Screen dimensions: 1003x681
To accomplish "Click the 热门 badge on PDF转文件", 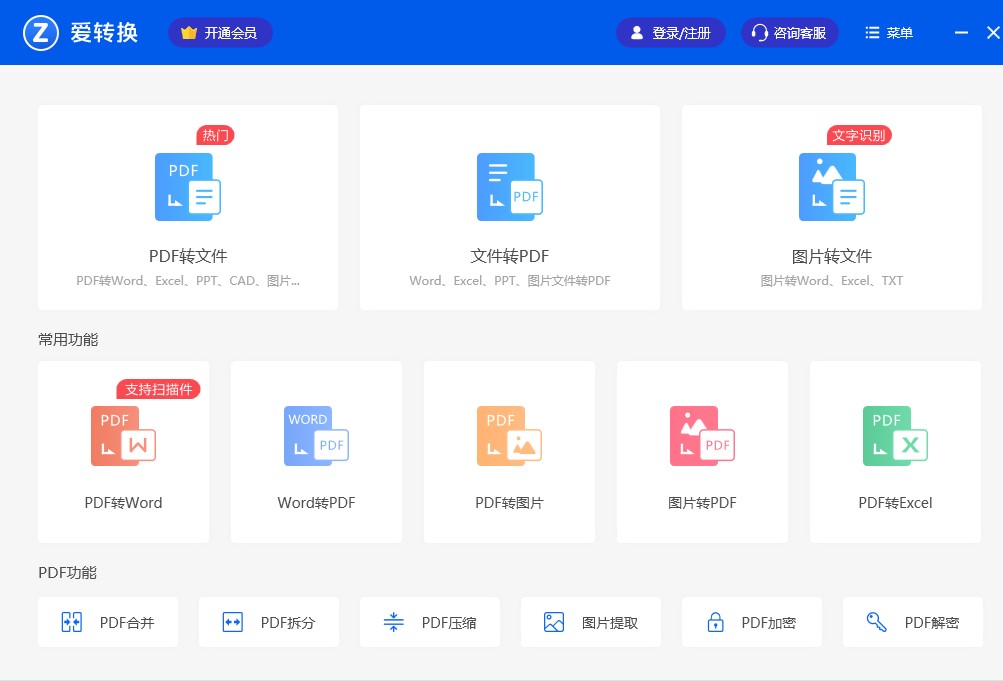I will [x=215, y=135].
